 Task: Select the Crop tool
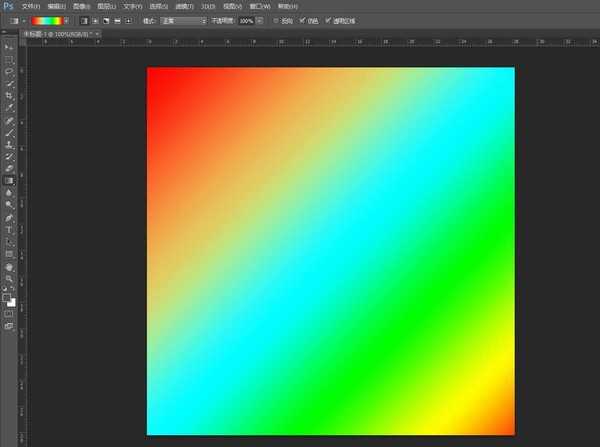[x=9, y=96]
